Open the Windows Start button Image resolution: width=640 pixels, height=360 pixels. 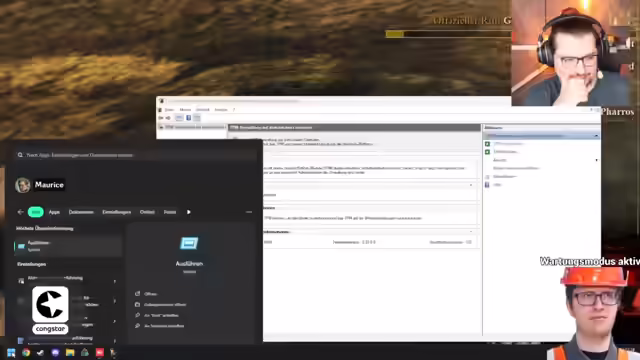pos(11,353)
